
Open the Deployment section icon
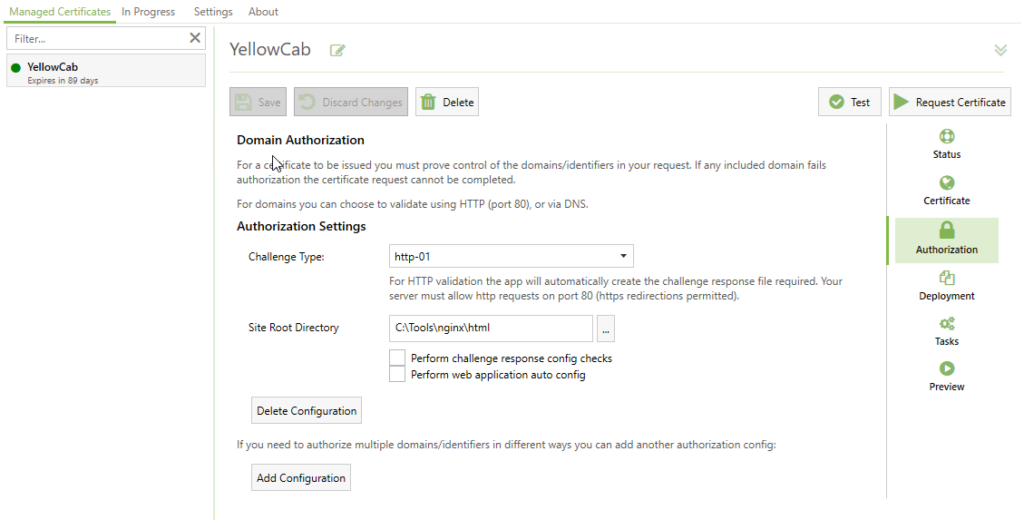946,278
